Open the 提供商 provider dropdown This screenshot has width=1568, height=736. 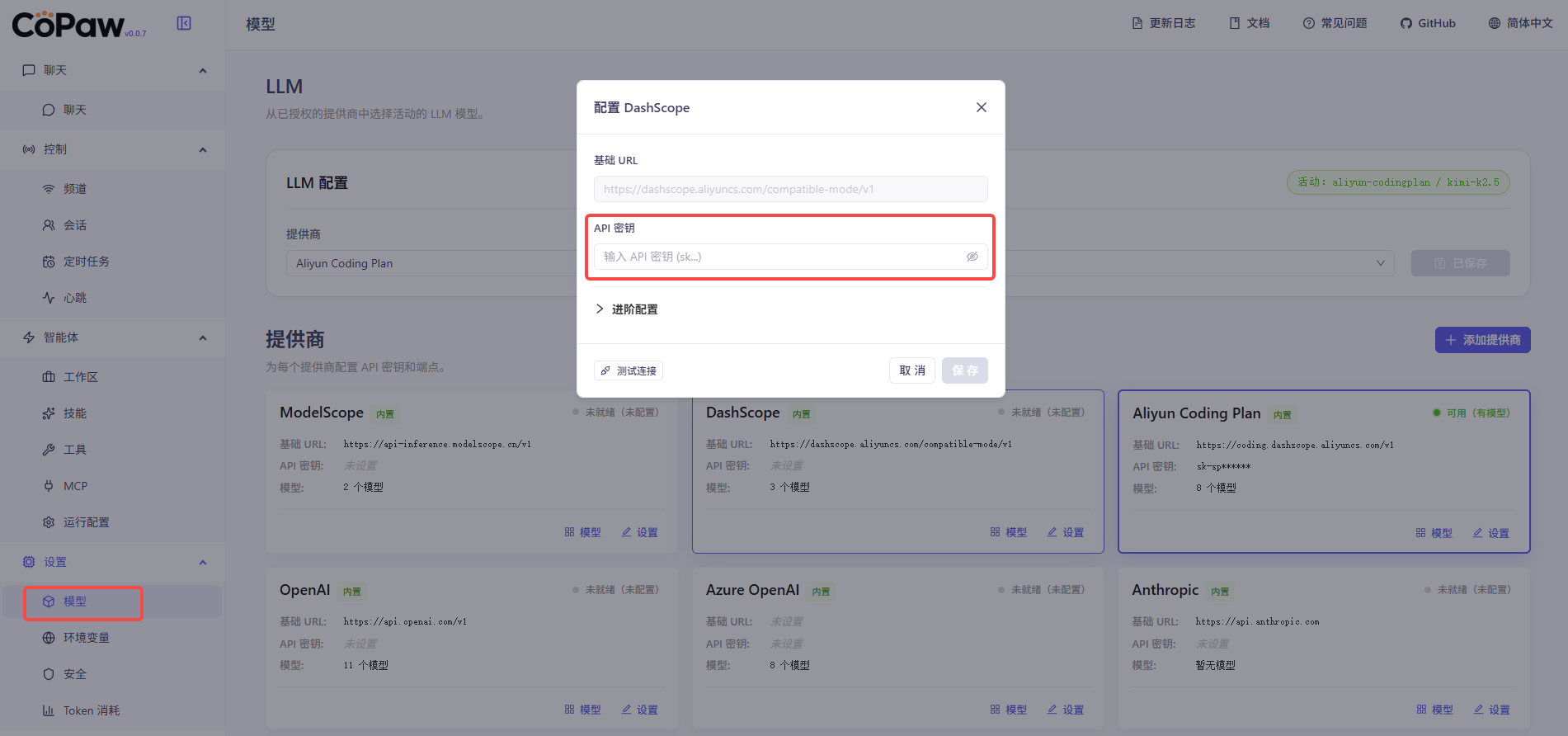click(431, 263)
